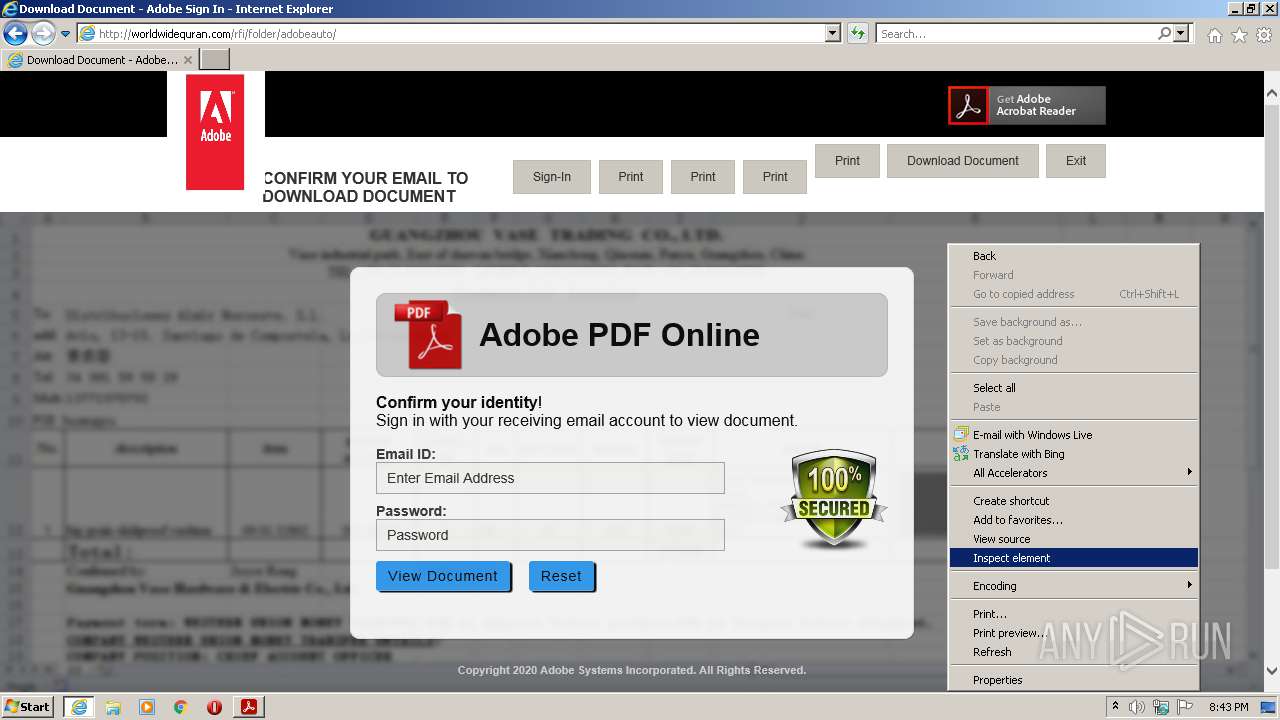Click the Sign-In button
Image resolution: width=1280 pixels, height=720 pixels.
coord(552,177)
